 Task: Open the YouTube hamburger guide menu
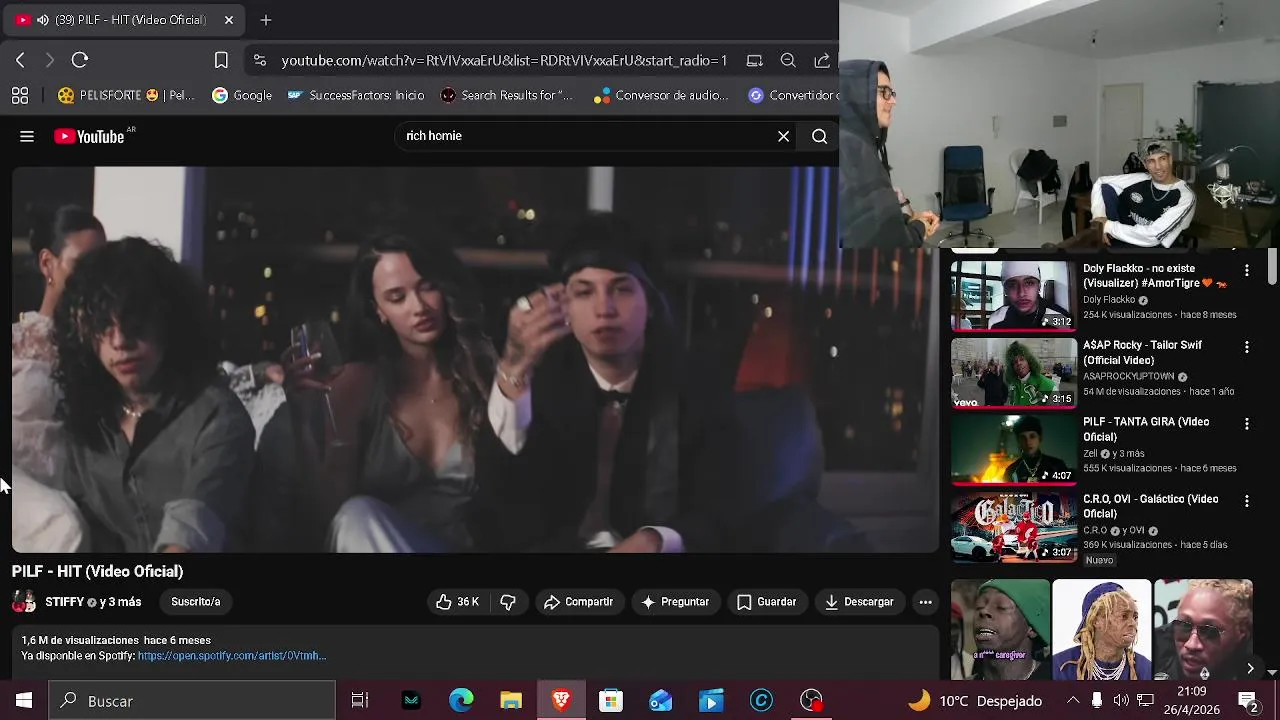(x=27, y=136)
